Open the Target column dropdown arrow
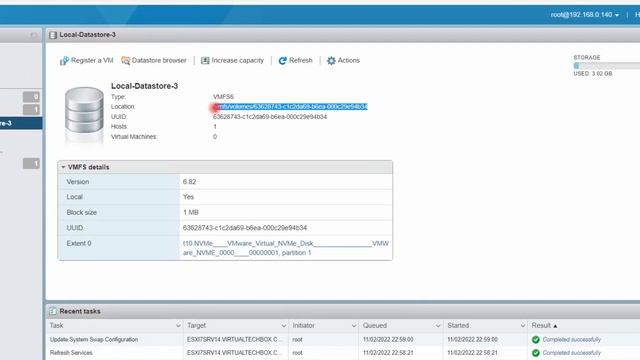 [x=283, y=326]
